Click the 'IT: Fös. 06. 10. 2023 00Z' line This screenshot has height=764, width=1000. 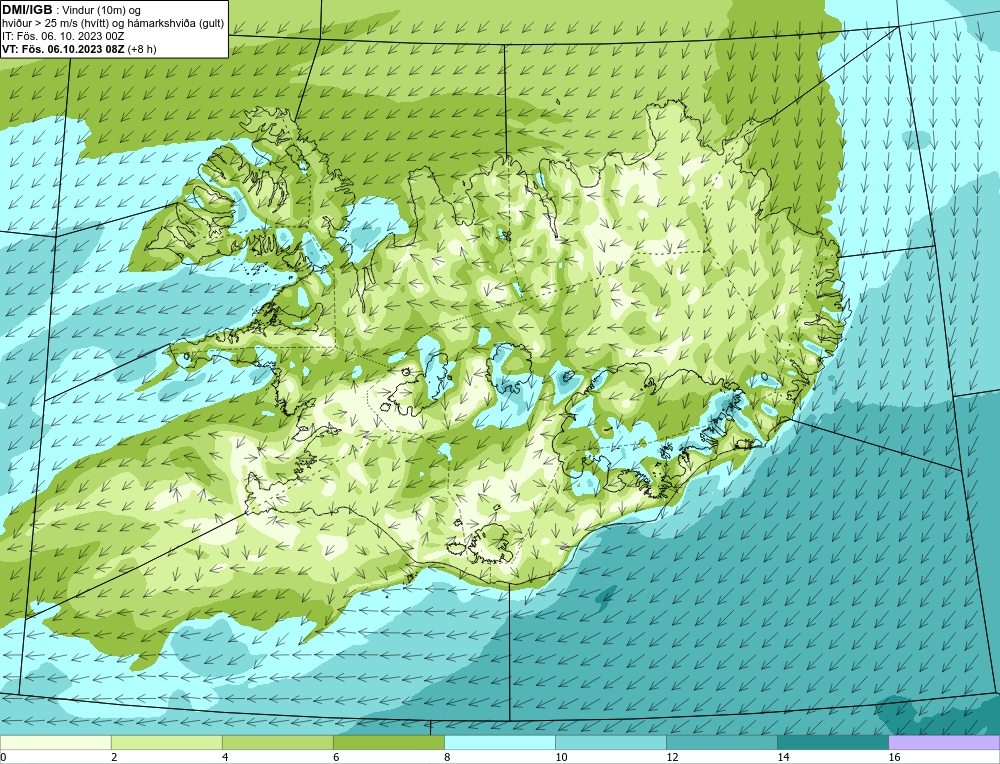coord(62,36)
